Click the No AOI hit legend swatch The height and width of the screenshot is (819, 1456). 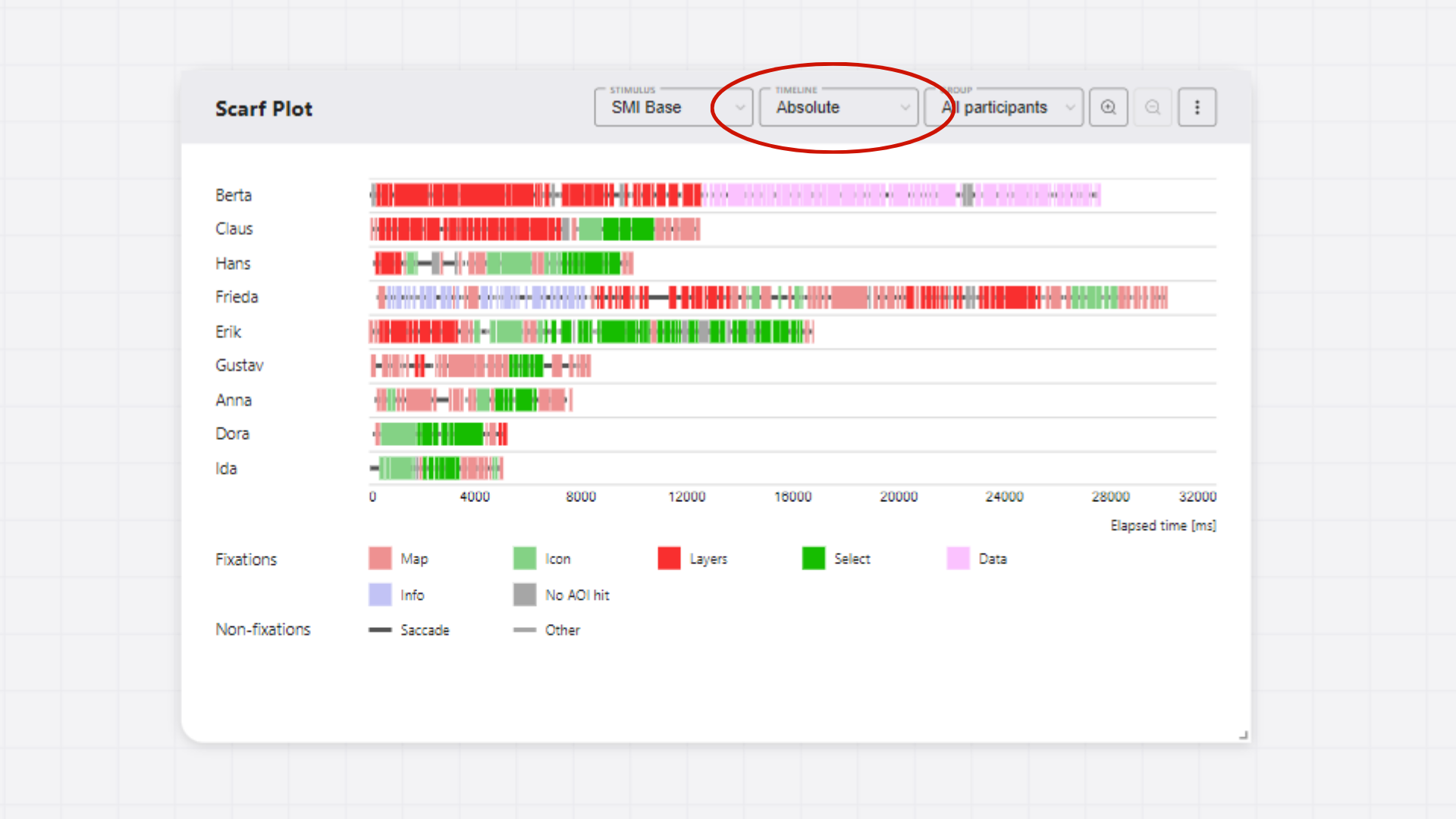[525, 595]
